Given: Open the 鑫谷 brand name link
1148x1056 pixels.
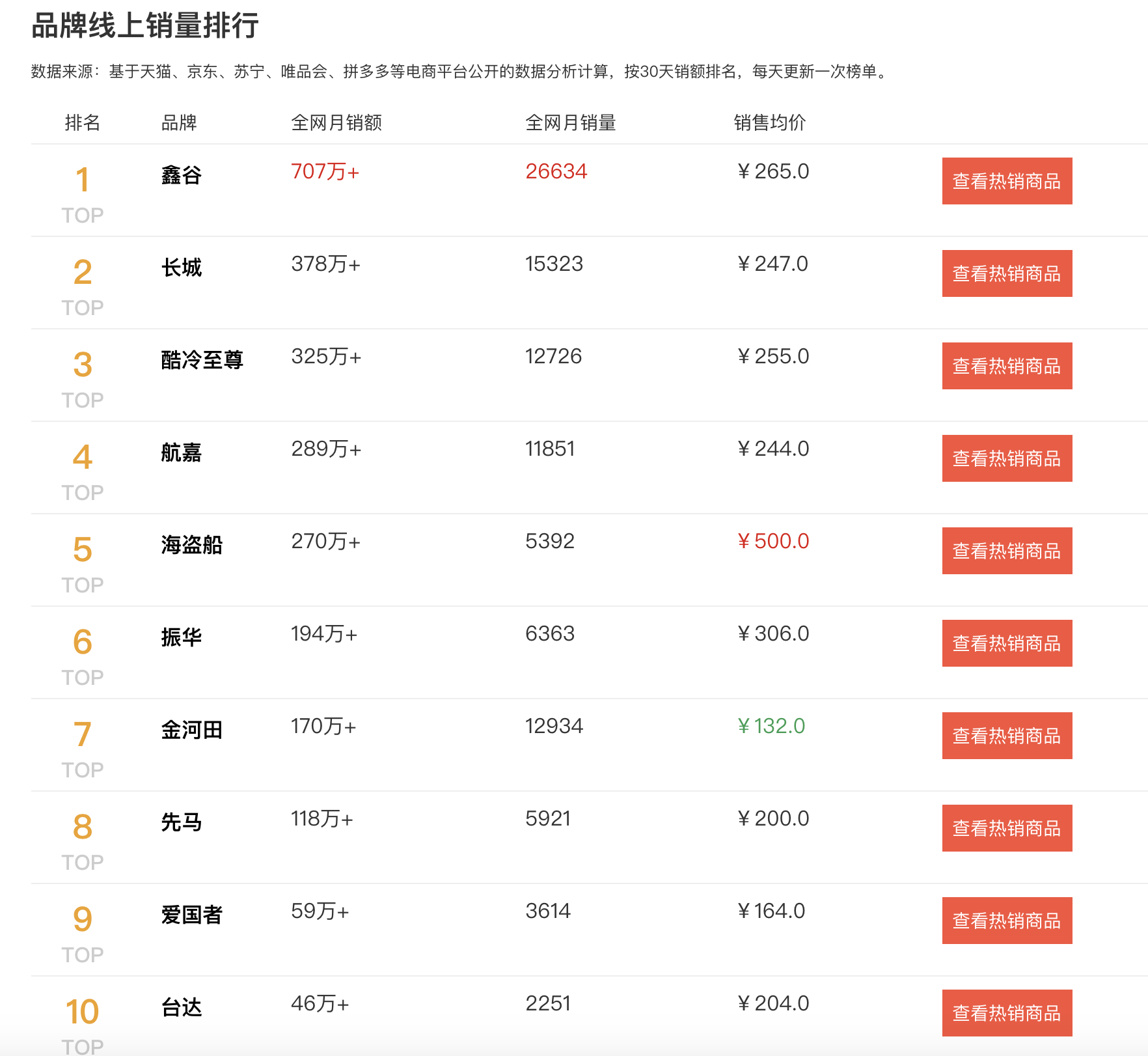Looking at the screenshot, I should point(180,174).
